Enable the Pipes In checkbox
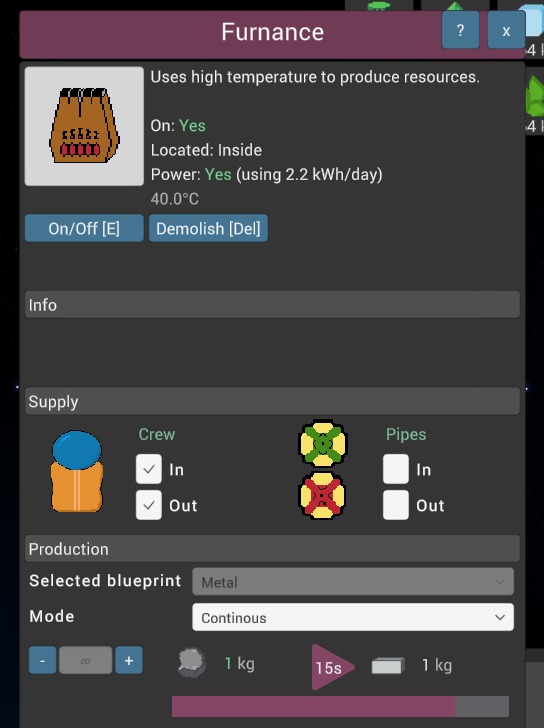The image size is (544, 728). coord(396,469)
